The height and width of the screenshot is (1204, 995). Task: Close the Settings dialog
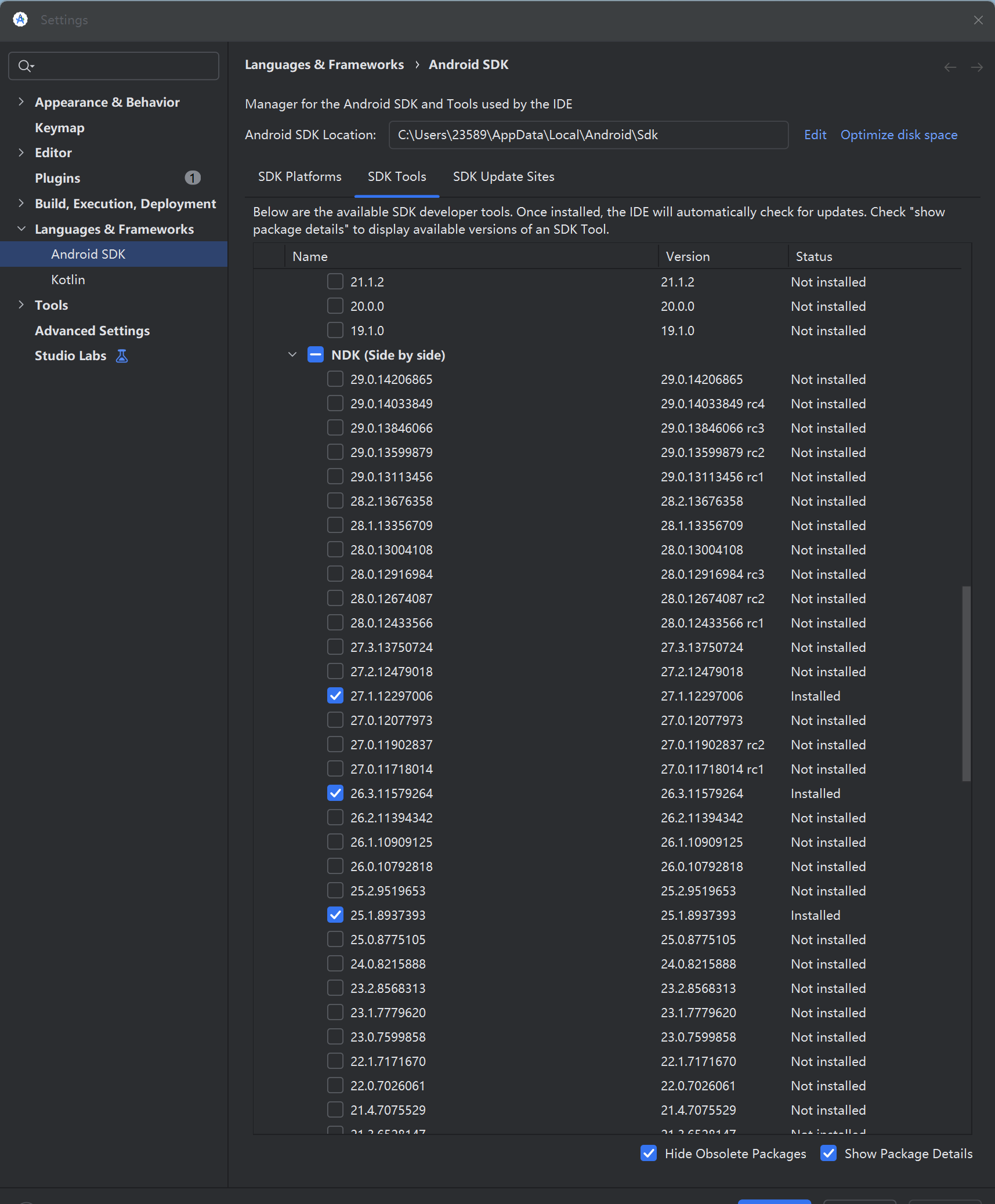click(978, 20)
